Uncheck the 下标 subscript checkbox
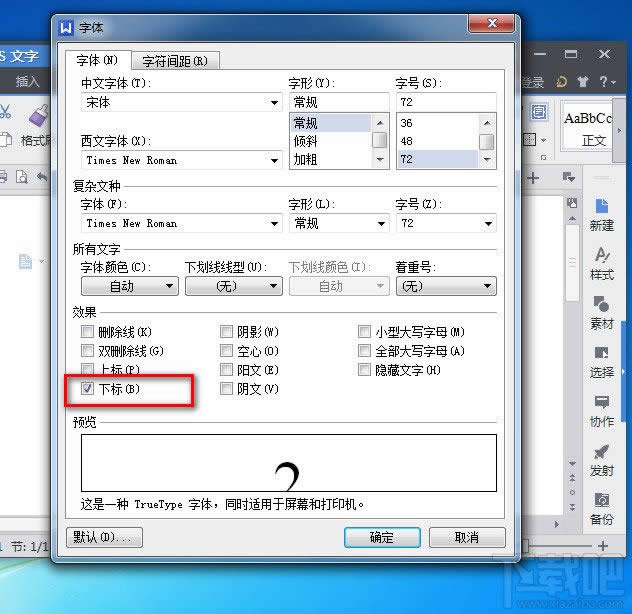632x614 pixels. tap(89, 388)
